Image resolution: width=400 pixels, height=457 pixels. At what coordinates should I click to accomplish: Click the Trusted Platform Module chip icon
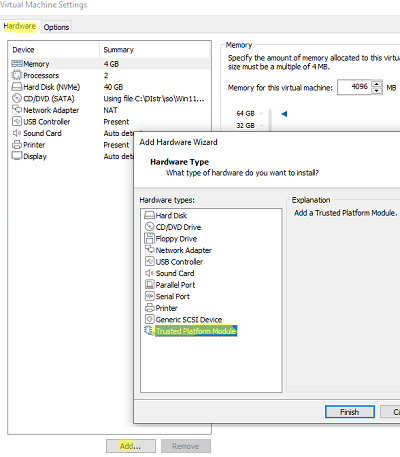click(148, 330)
